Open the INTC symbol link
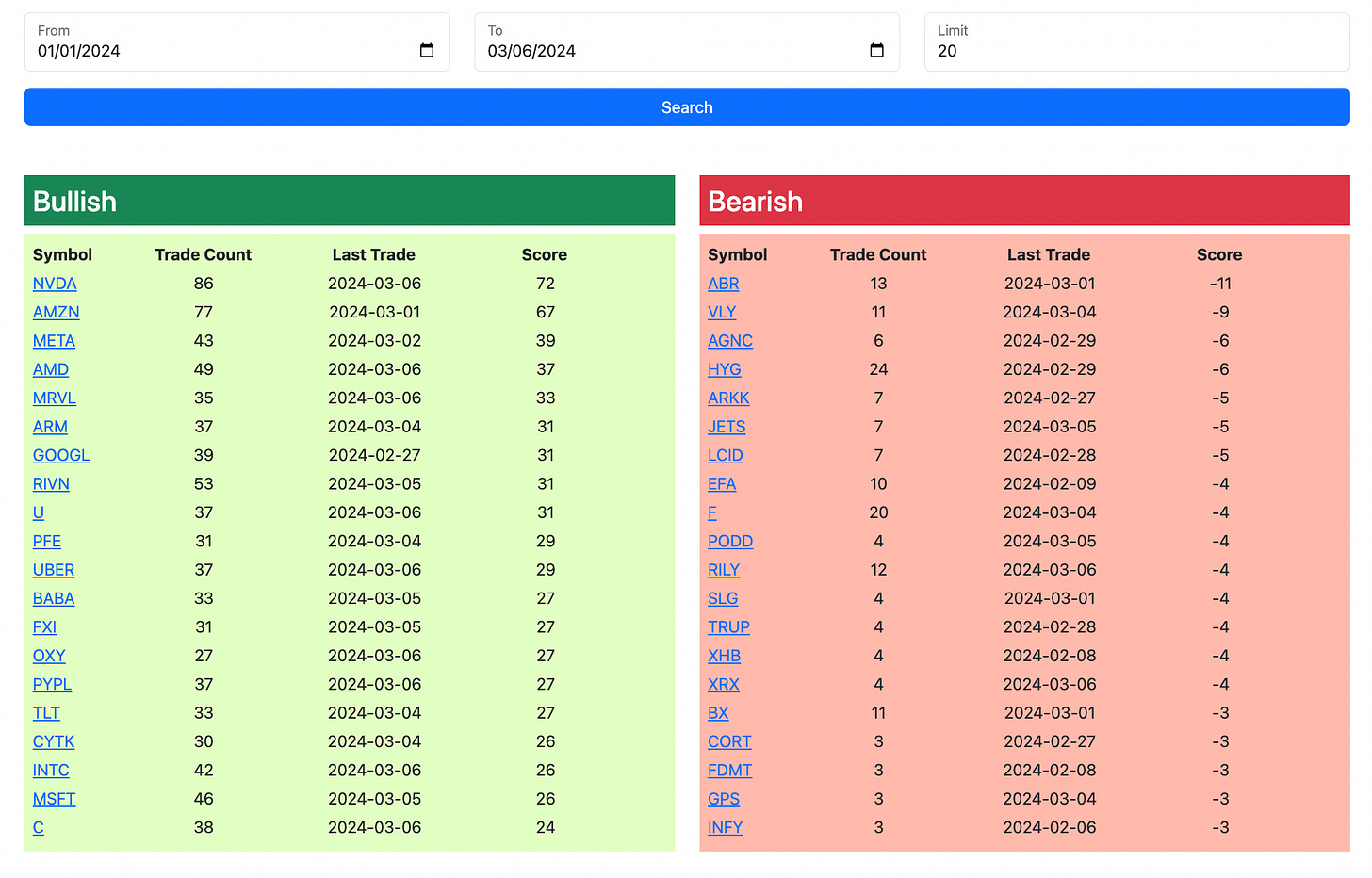The height and width of the screenshot is (878, 1372). [x=51, y=771]
